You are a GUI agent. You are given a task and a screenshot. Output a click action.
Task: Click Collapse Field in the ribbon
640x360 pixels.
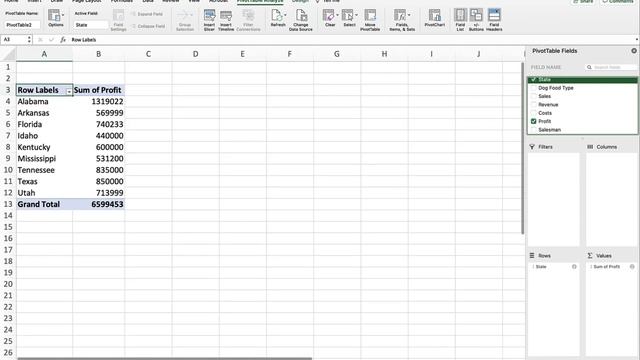148,26
